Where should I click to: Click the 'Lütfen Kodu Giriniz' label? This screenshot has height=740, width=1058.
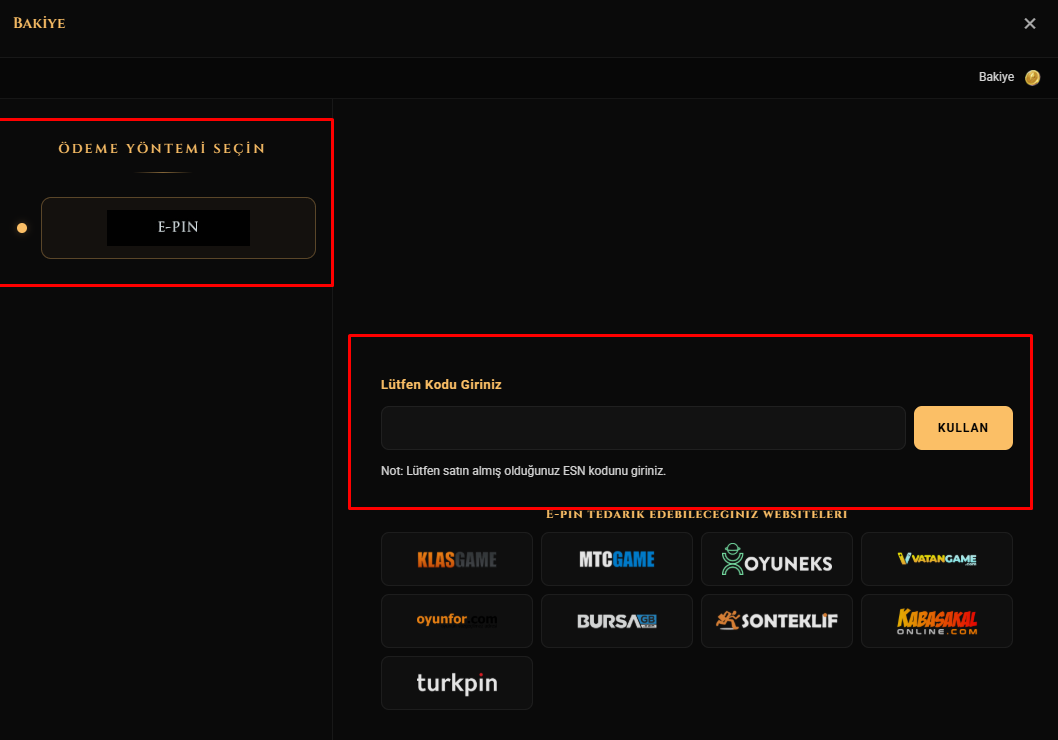[x=441, y=385]
